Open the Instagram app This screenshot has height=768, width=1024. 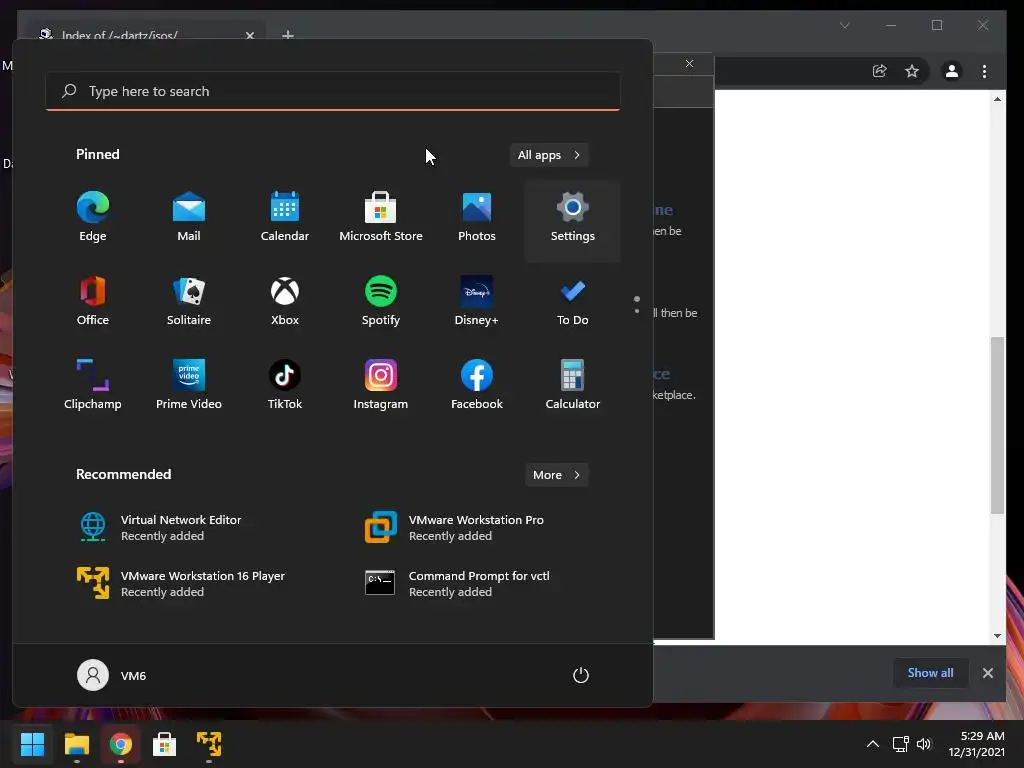pyautogui.click(x=381, y=385)
